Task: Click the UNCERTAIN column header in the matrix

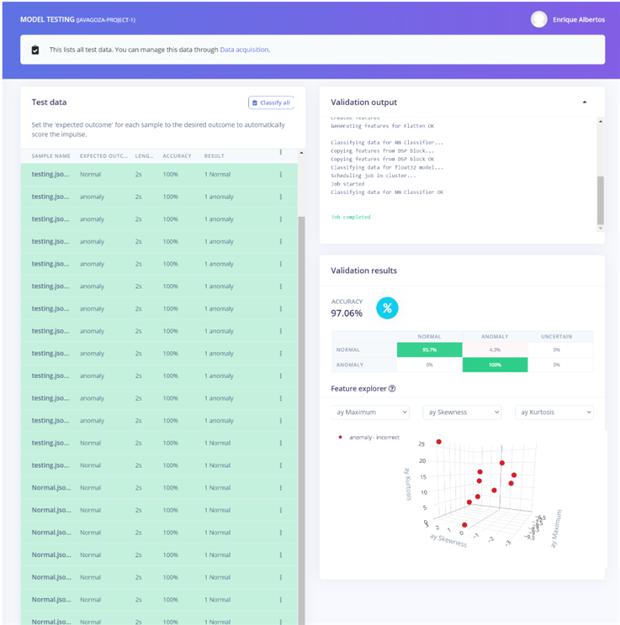Action: [x=556, y=337]
